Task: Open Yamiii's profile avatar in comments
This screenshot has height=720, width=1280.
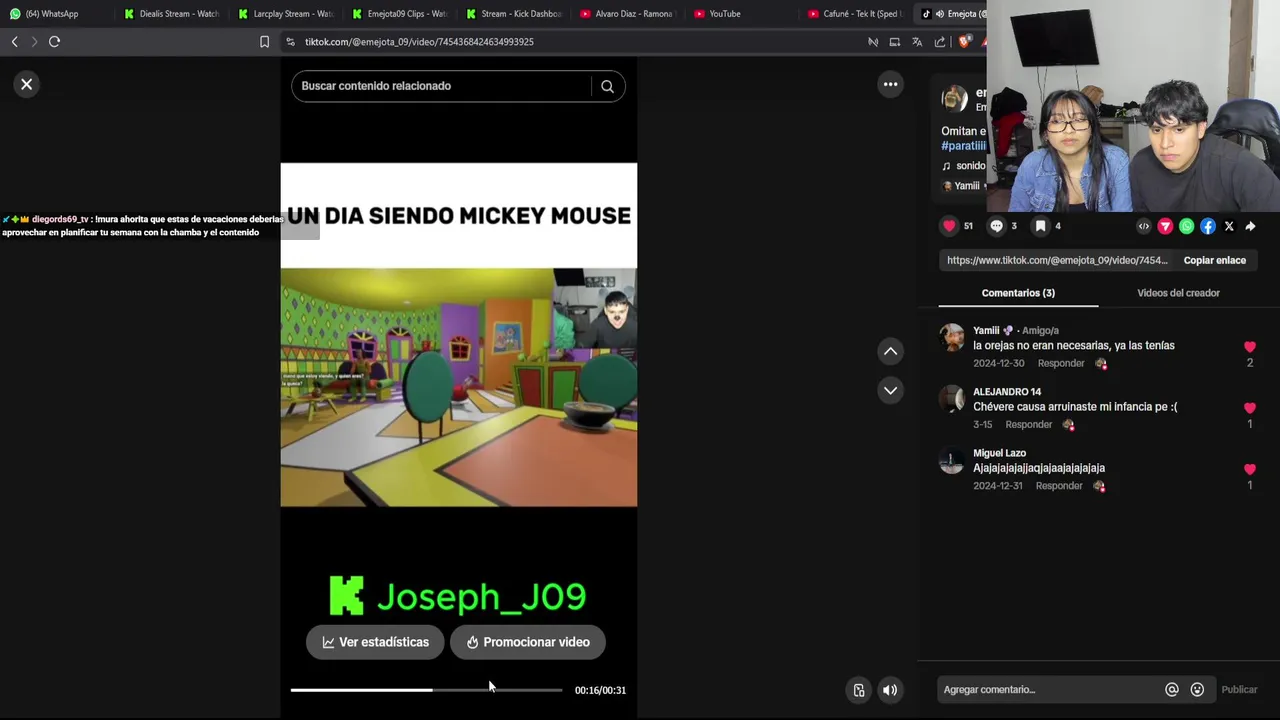Action: click(952, 337)
